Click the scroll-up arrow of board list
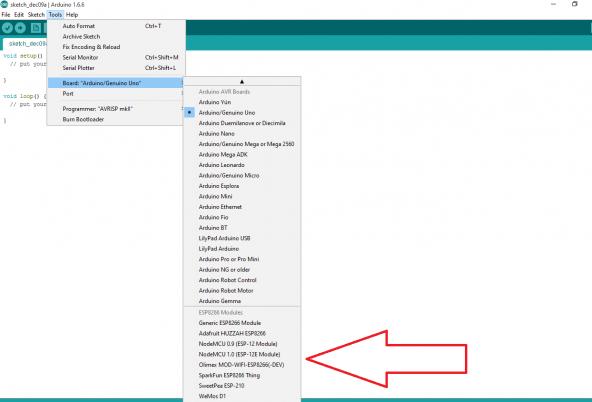592x402 pixels. pos(242,82)
